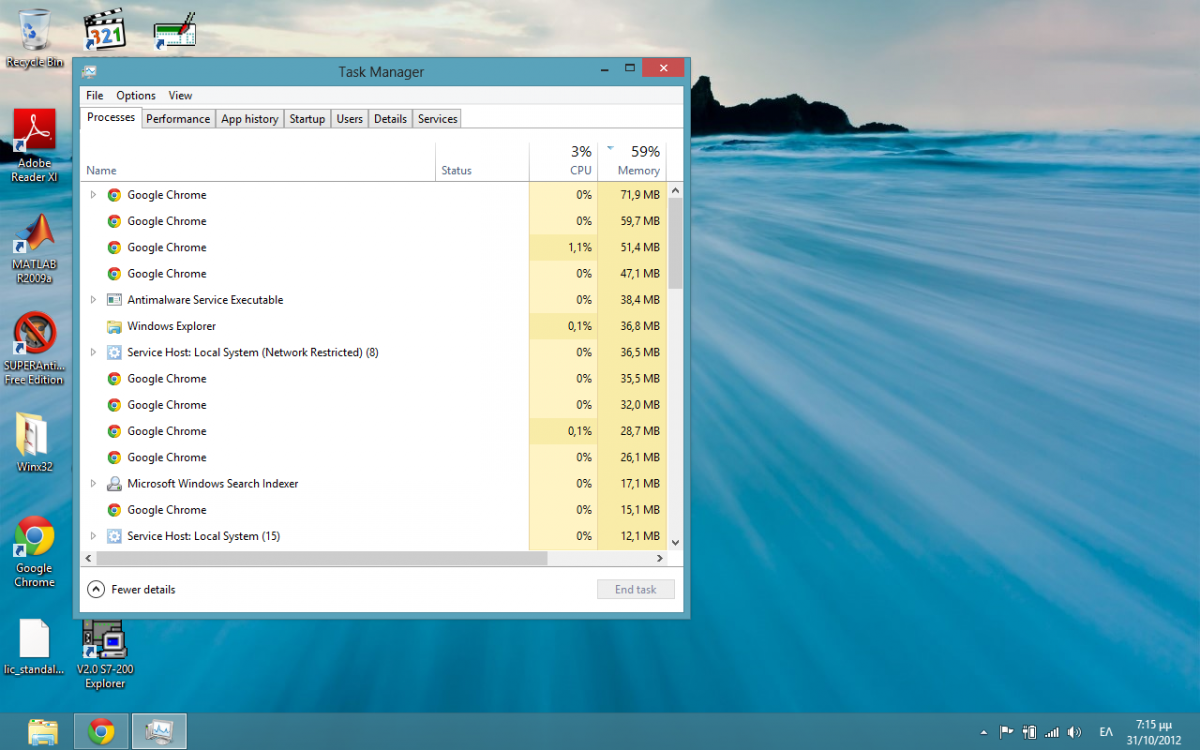This screenshot has height=750, width=1200.
Task: Switch to the Performance tab
Action: point(178,119)
